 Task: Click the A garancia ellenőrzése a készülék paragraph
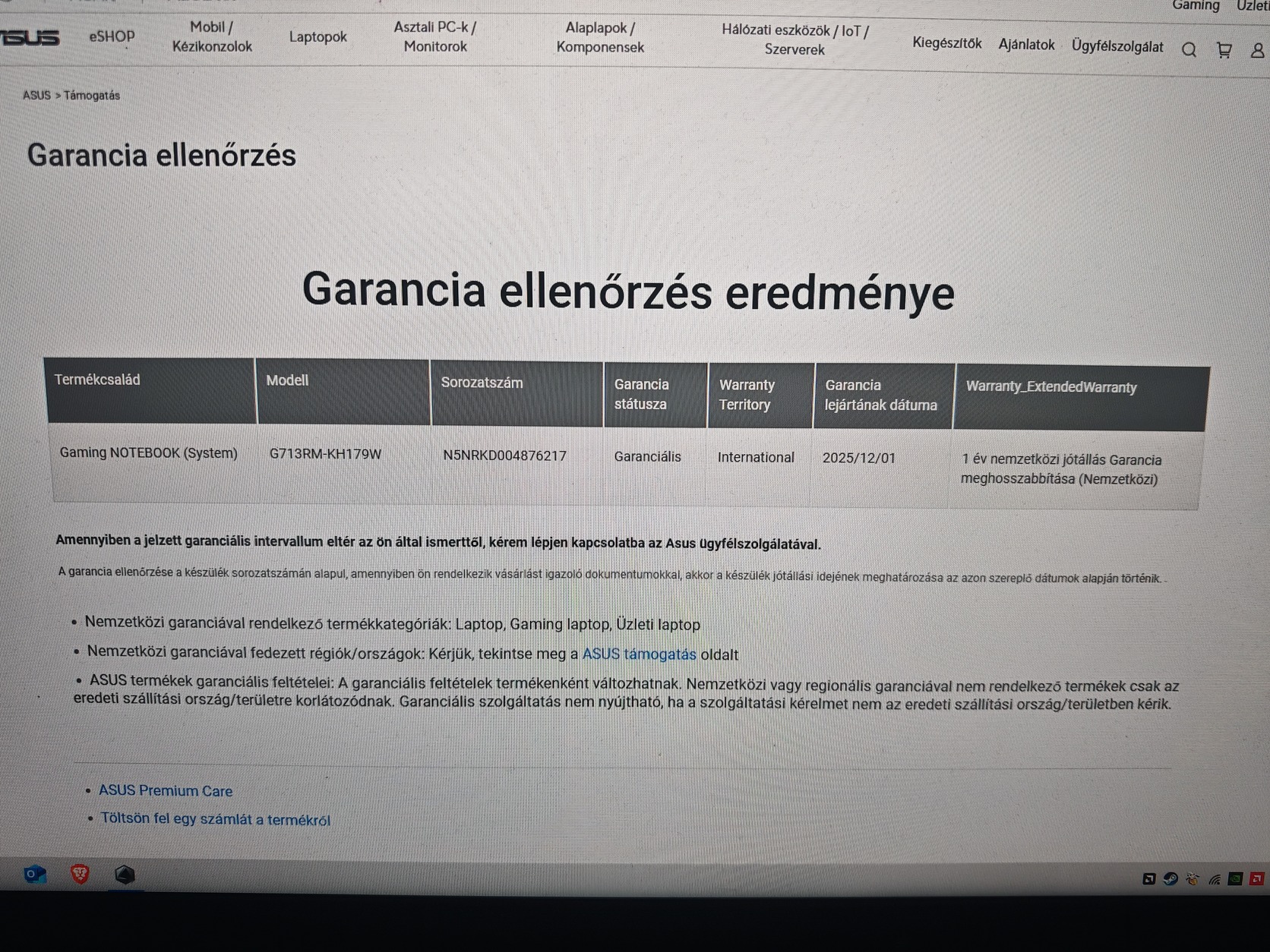[x=612, y=575]
